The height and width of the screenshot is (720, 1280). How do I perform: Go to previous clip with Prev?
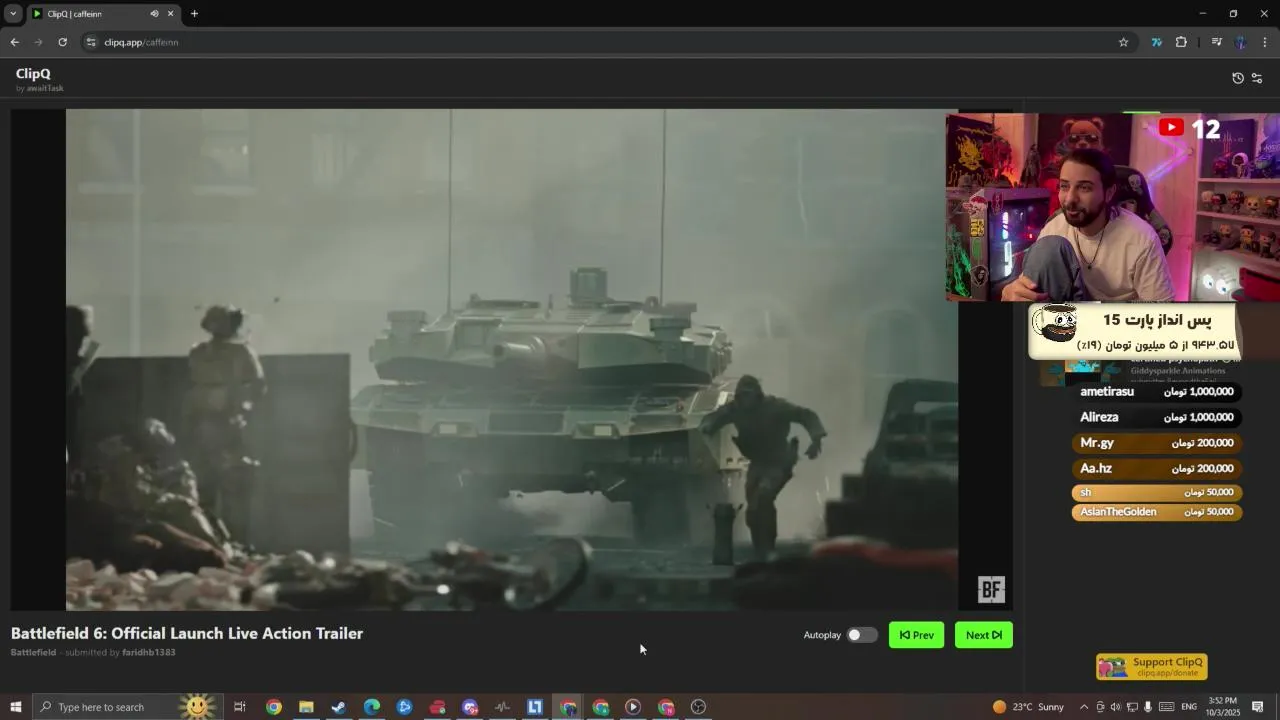pyautogui.click(x=916, y=635)
